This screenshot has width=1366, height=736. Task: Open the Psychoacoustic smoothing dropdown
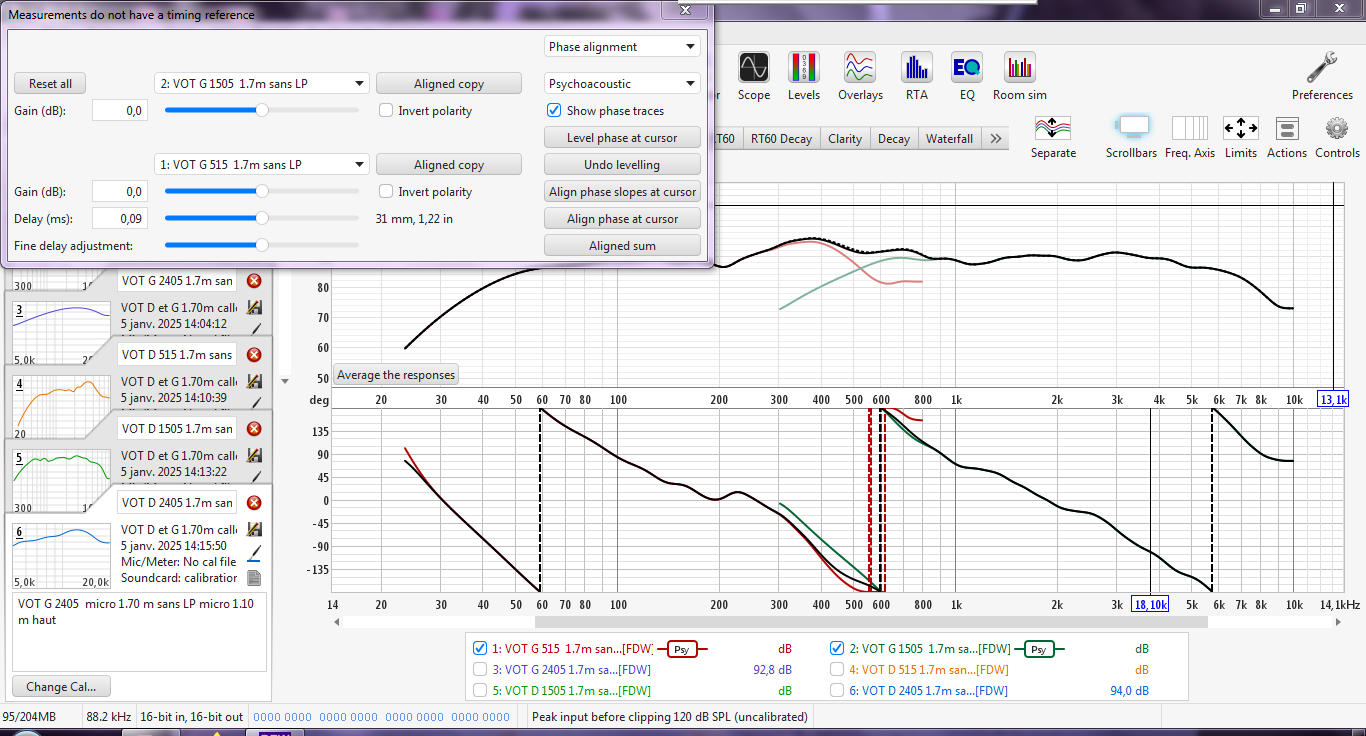click(622, 84)
